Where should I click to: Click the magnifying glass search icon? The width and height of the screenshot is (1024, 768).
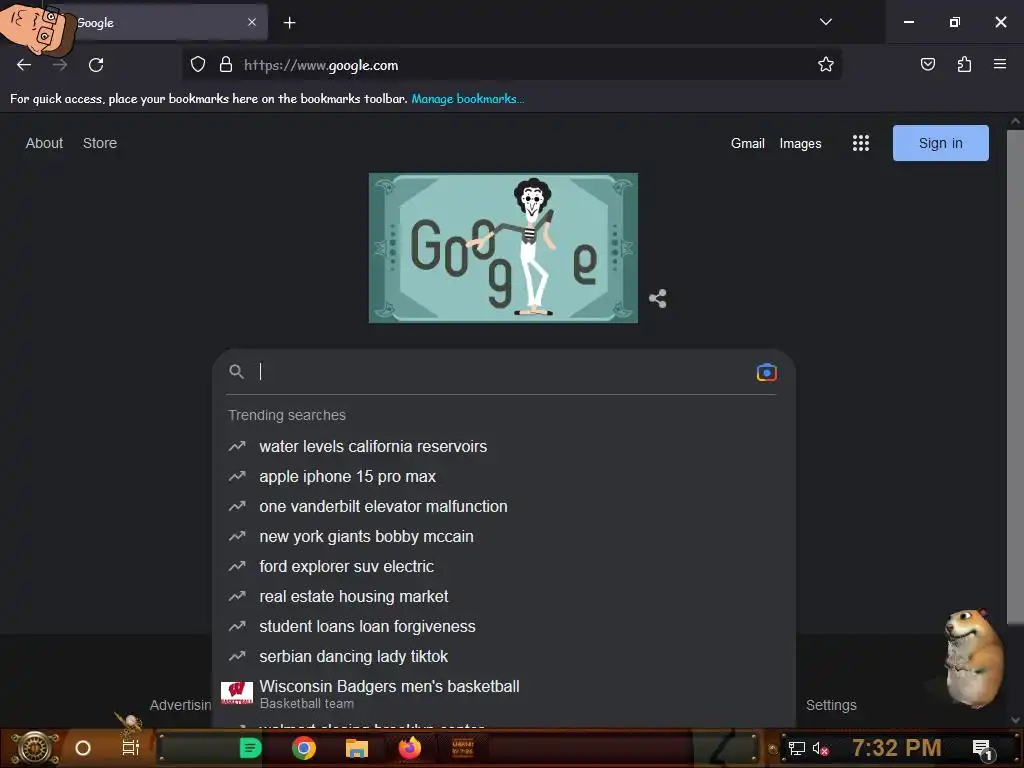(236, 372)
